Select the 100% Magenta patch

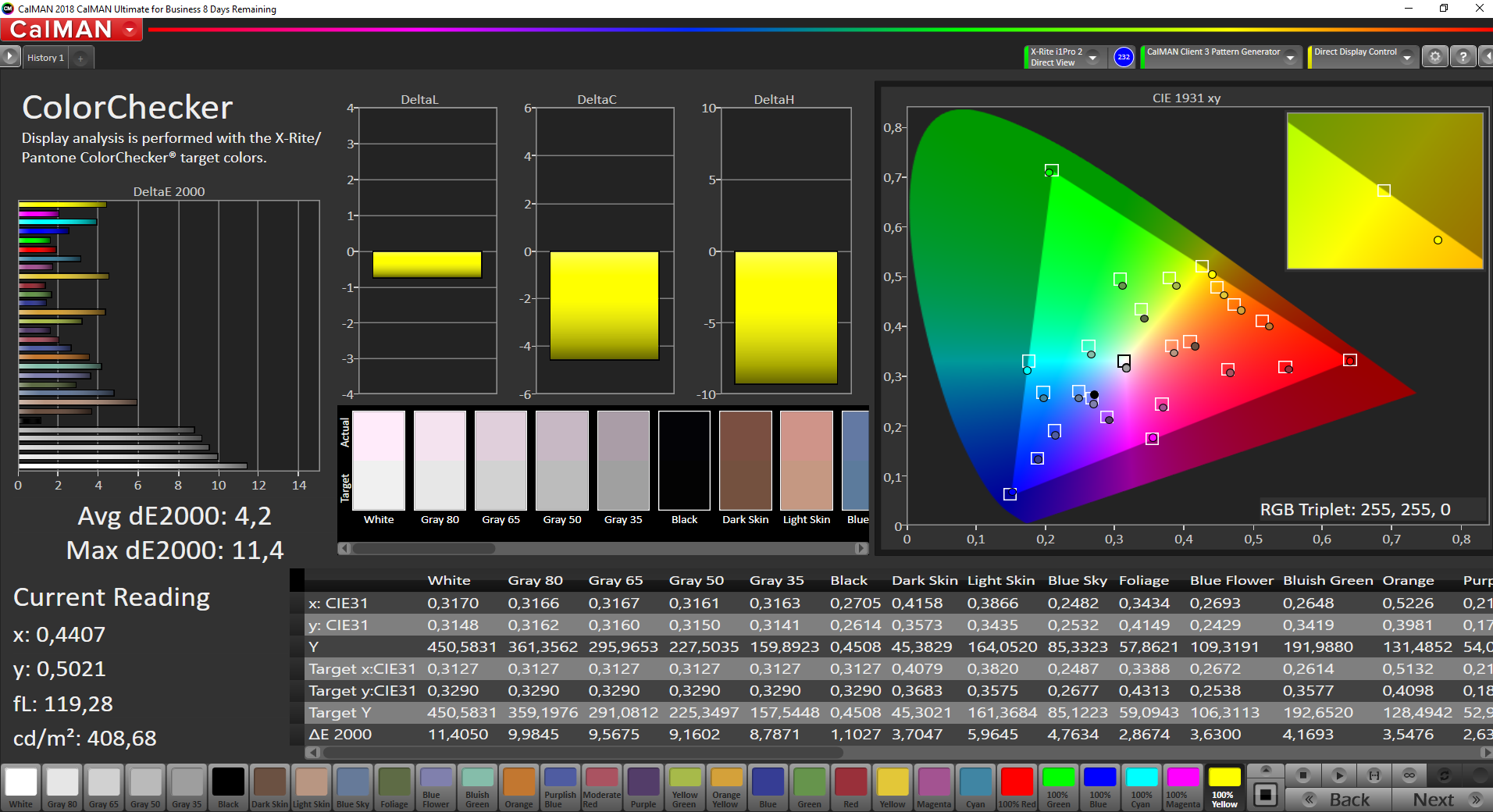(1182, 787)
